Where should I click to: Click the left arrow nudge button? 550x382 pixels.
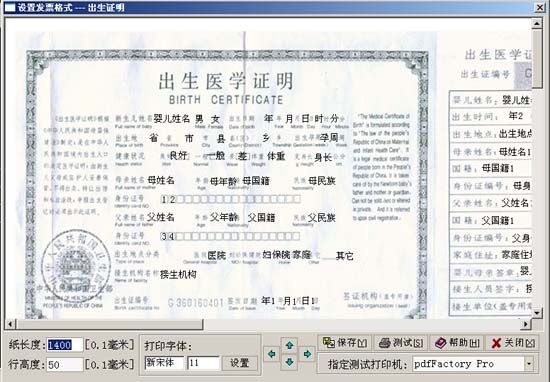point(271,354)
